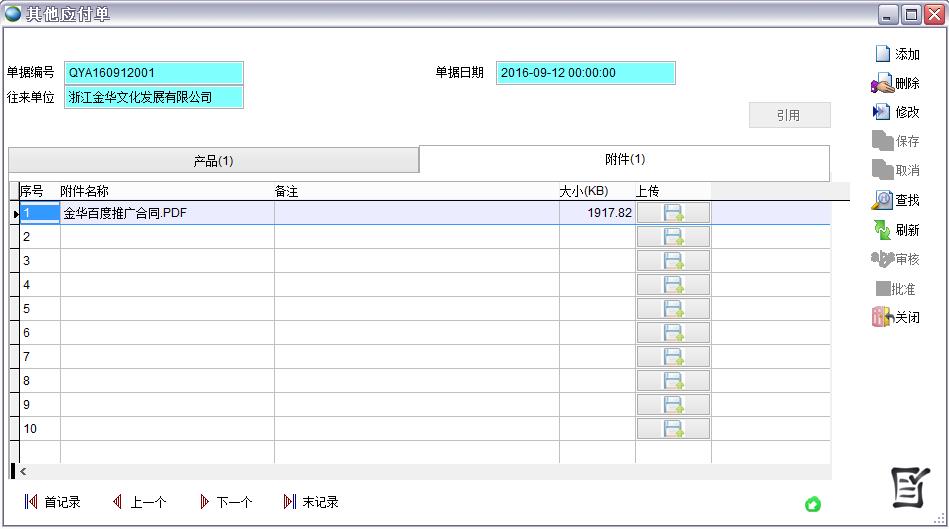Click the Close (关闭) door icon
Screen dimensions: 949x529
pyautogui.click(x=881, y=317)
